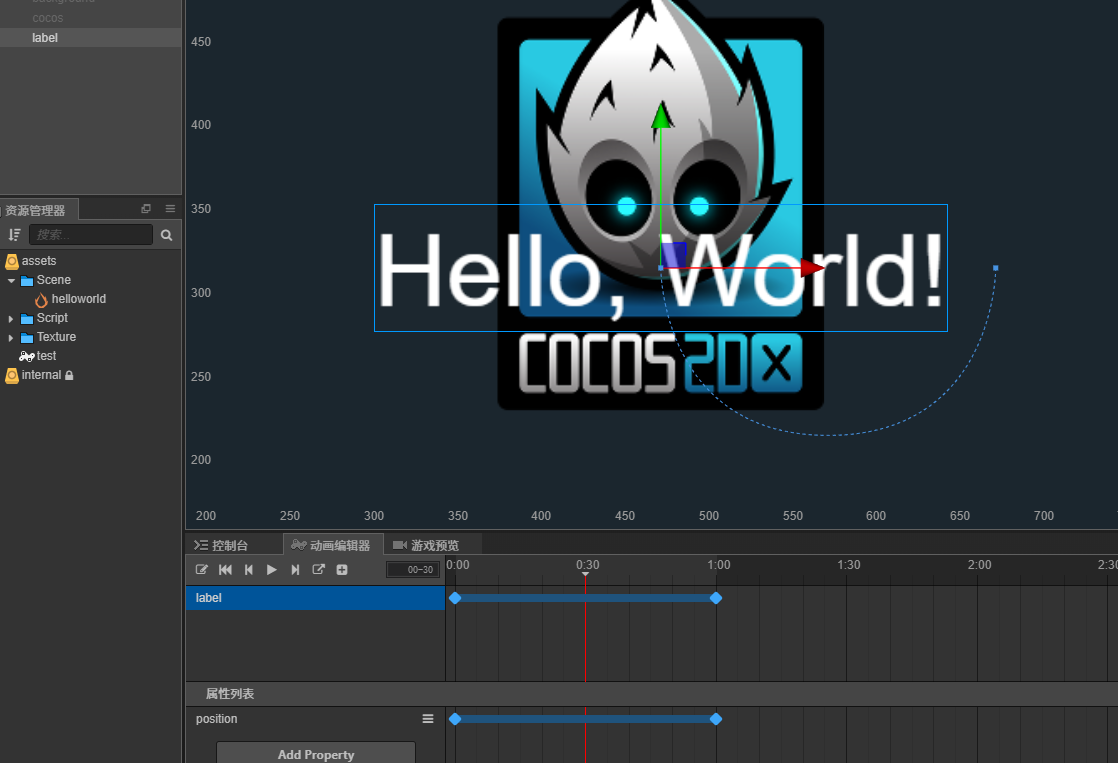The width and height of the screenshot is (1118, 763).
Task: Click the motion path end point handle
Action: pos(995,268)
